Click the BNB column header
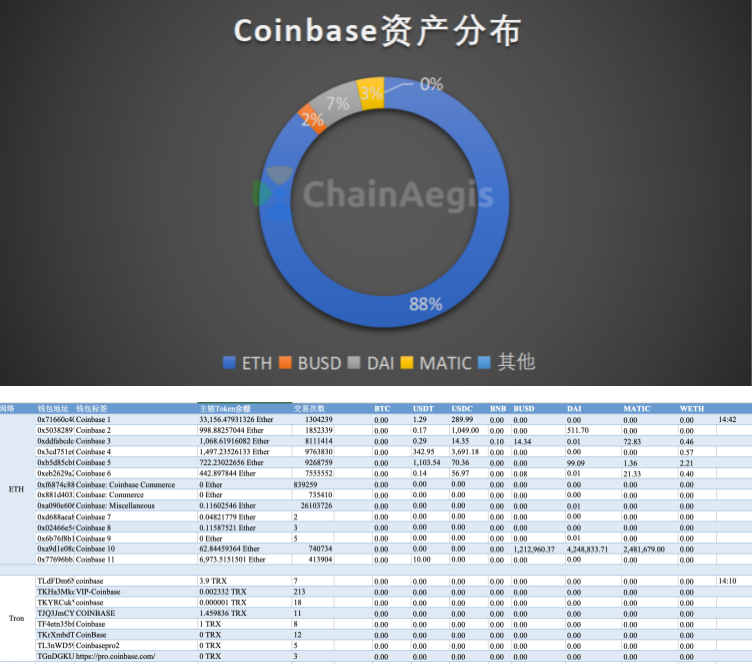The height and width of the screenshot is (666, 754). [x=498, y=409]
